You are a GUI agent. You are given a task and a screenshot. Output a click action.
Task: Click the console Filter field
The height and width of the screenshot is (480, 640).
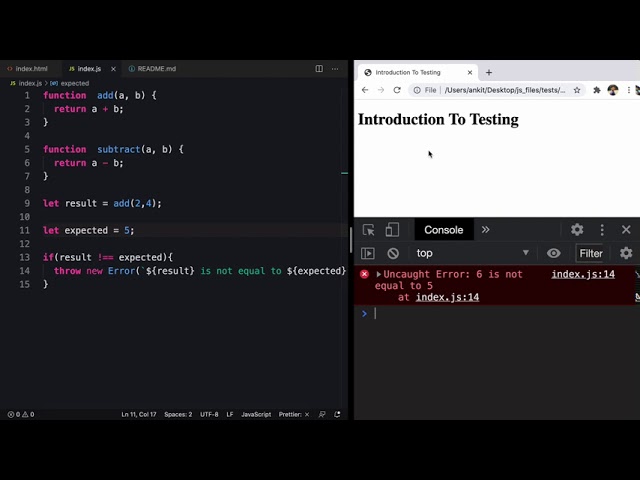tap(591, 253)
